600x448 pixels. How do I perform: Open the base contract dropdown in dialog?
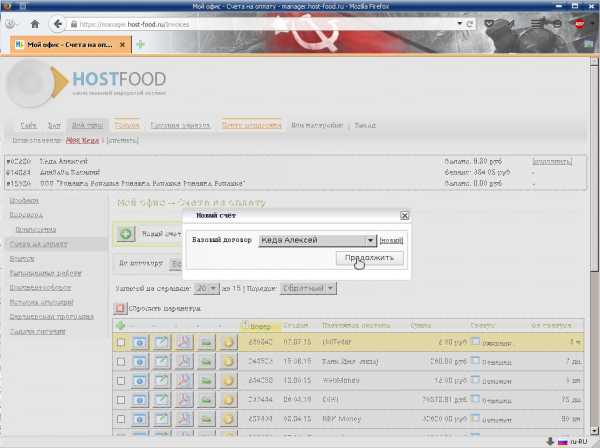tap(370, 240)
